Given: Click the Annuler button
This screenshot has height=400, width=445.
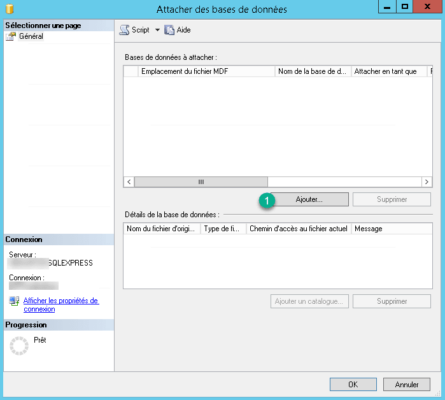Looking at the screenshot, I should [x=407, y=384].
